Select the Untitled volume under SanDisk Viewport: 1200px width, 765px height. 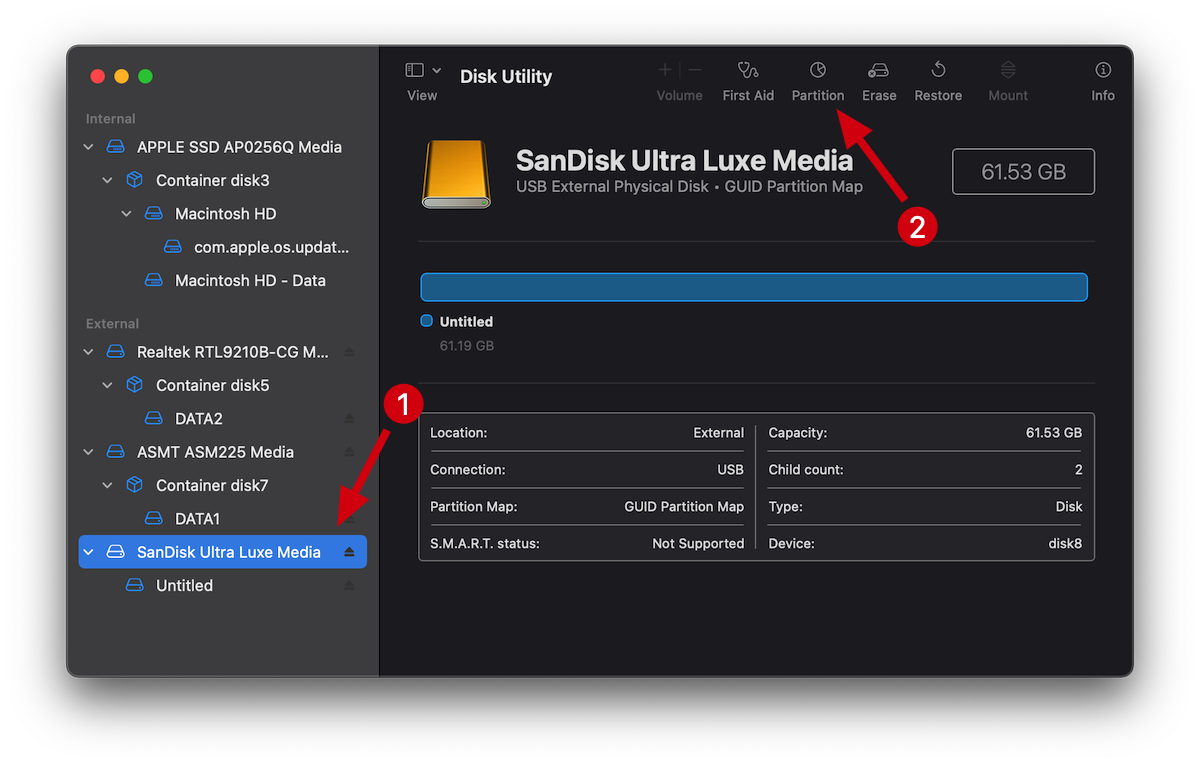185,585
